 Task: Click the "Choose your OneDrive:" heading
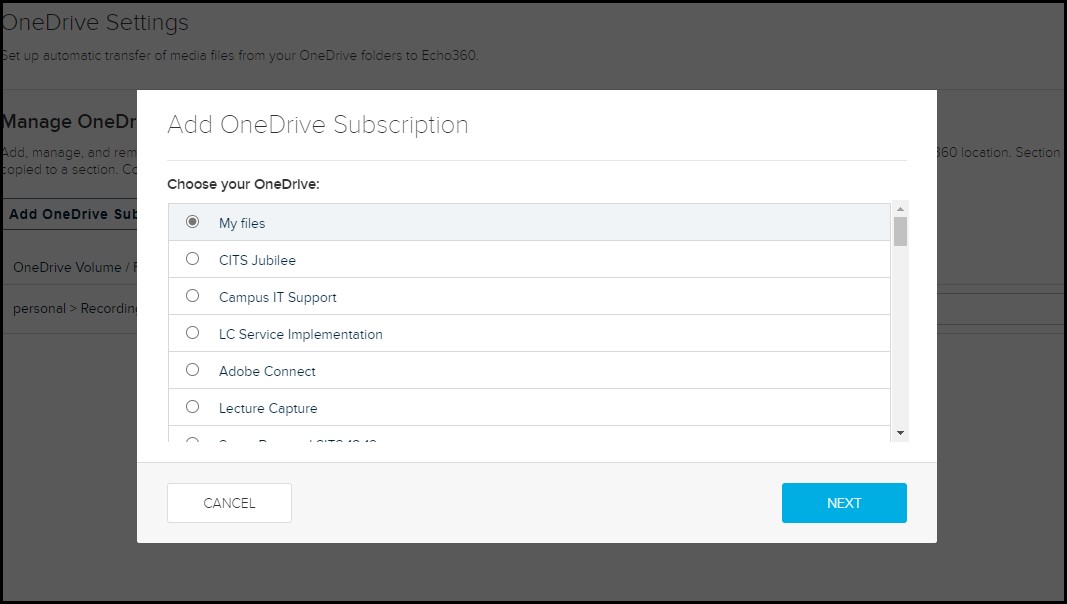pos(243,184)
